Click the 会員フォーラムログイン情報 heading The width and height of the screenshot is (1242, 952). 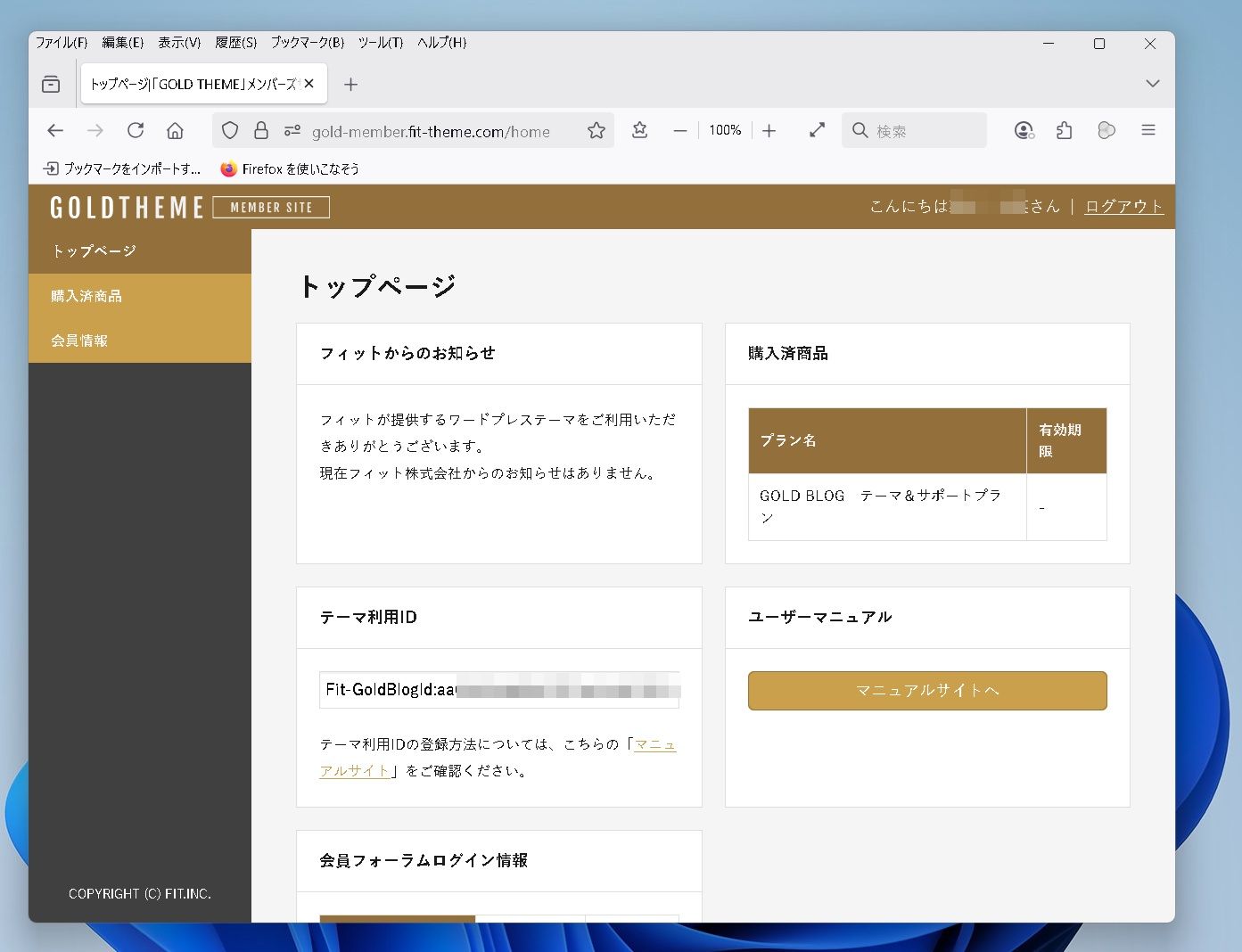424,860
